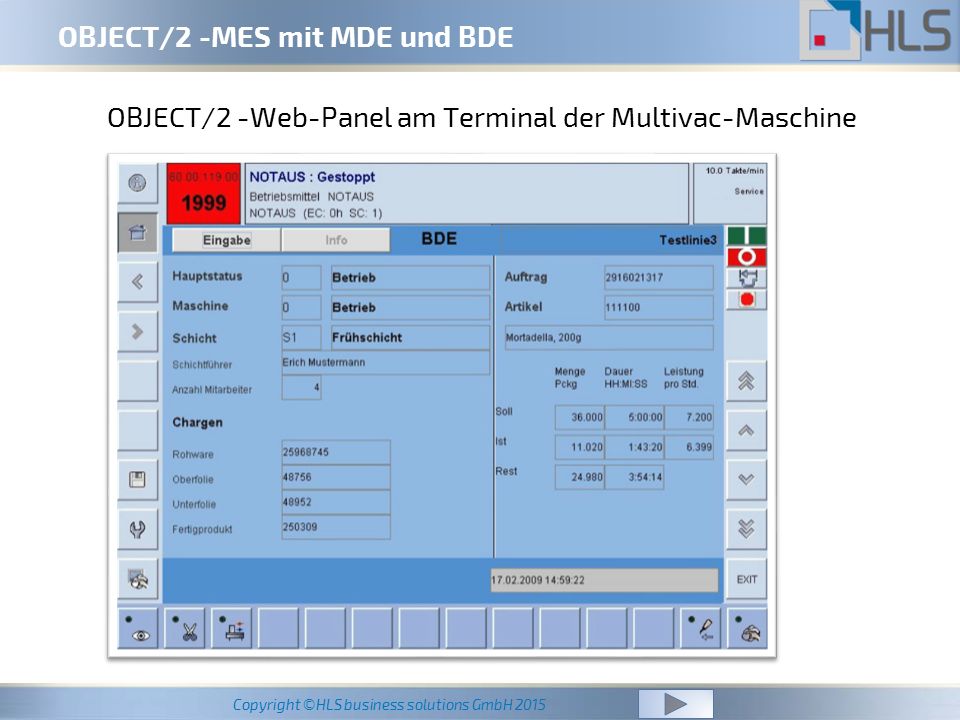Click the red ring stop icon
Screen dimensions: 960x720
click(x=747, y=257)
